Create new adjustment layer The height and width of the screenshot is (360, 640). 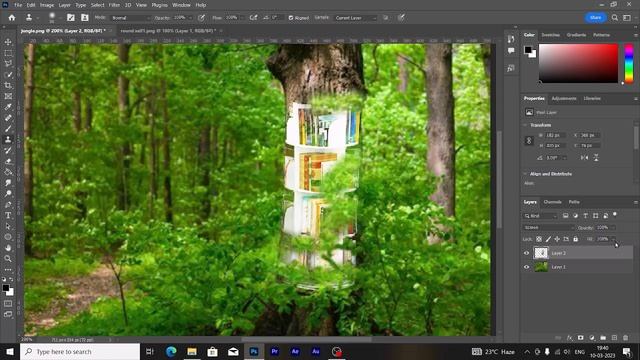[592, 338]
